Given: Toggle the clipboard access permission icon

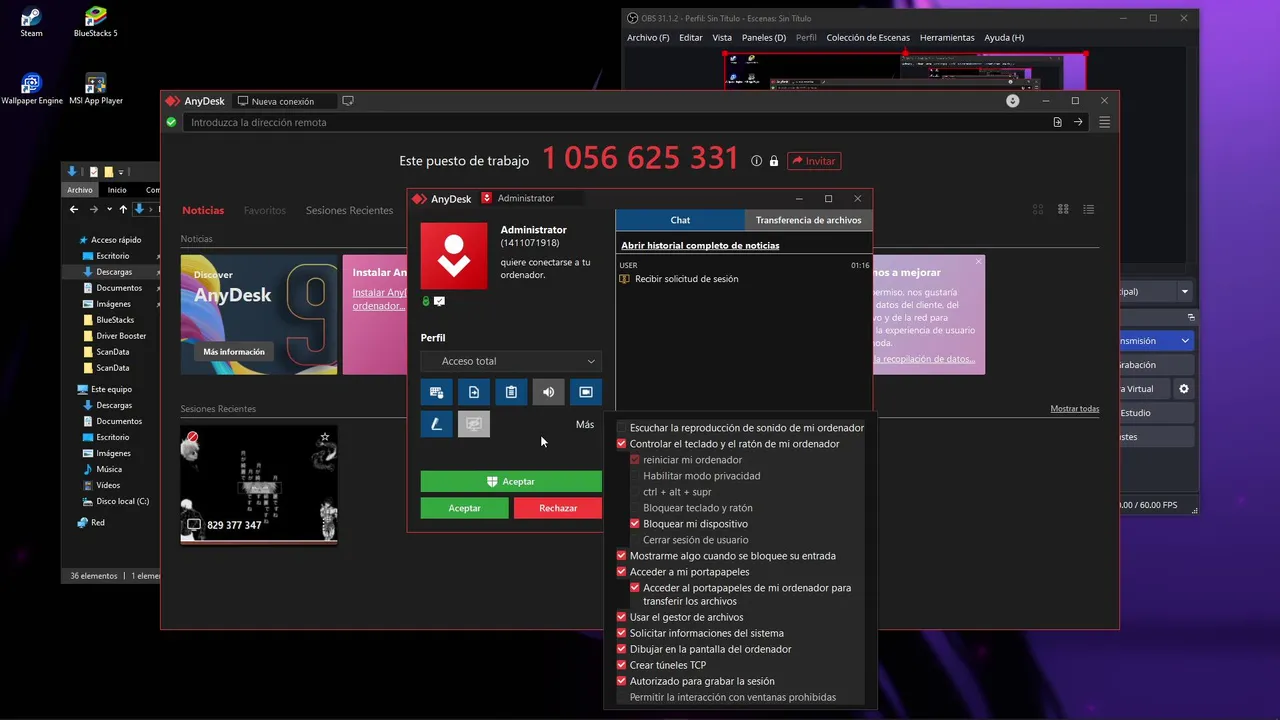Looking at the screenshot, I should [x=511, y=392].
